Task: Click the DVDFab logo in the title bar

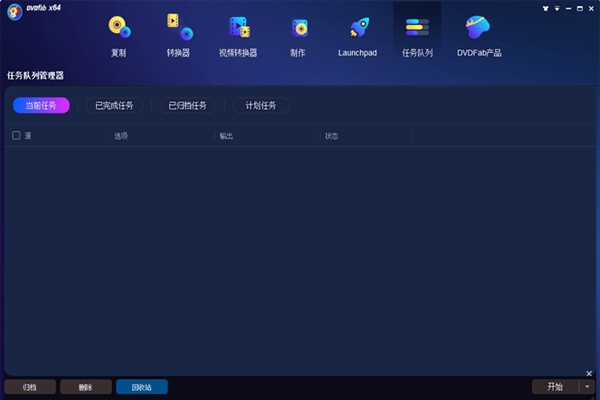Action: click(x=12, y=9)
